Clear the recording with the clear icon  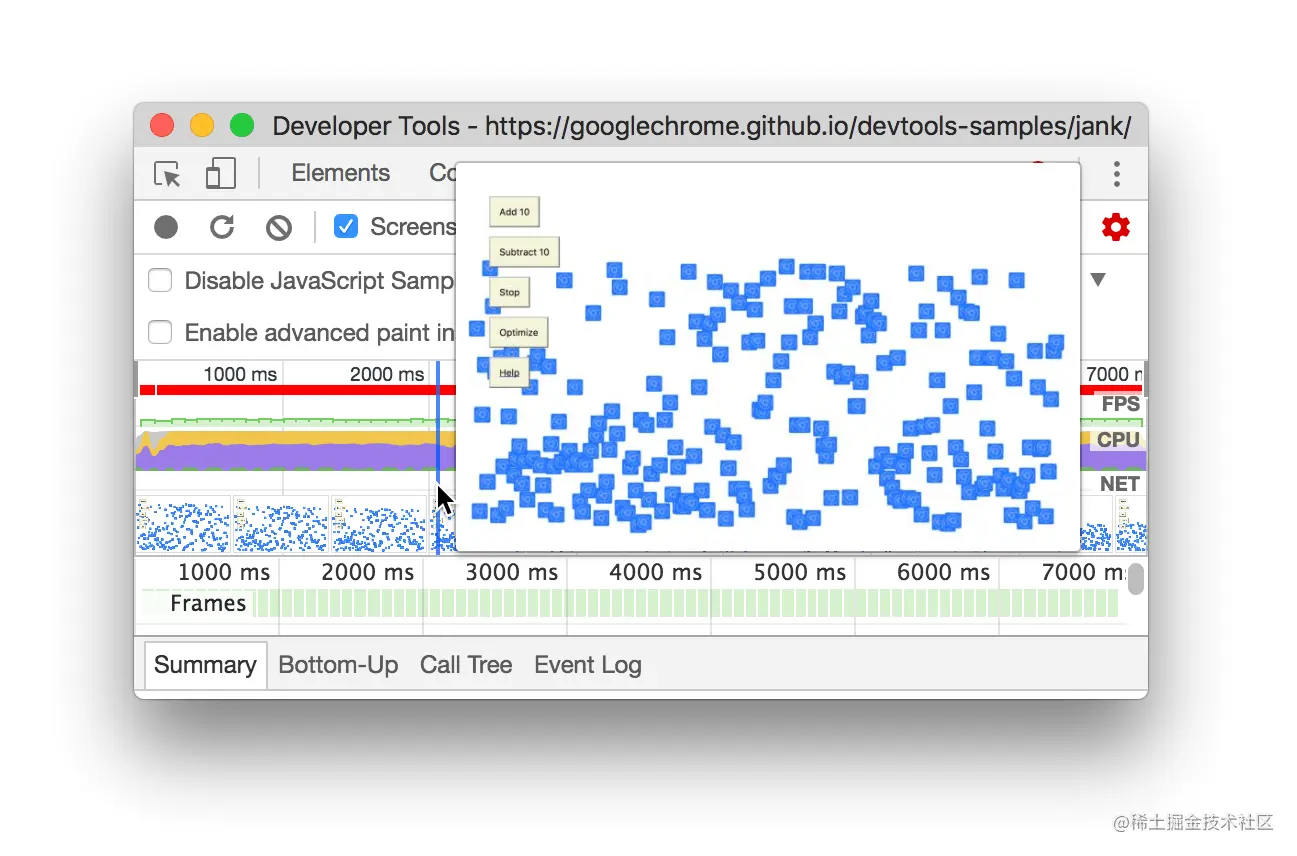coord(279,228)
